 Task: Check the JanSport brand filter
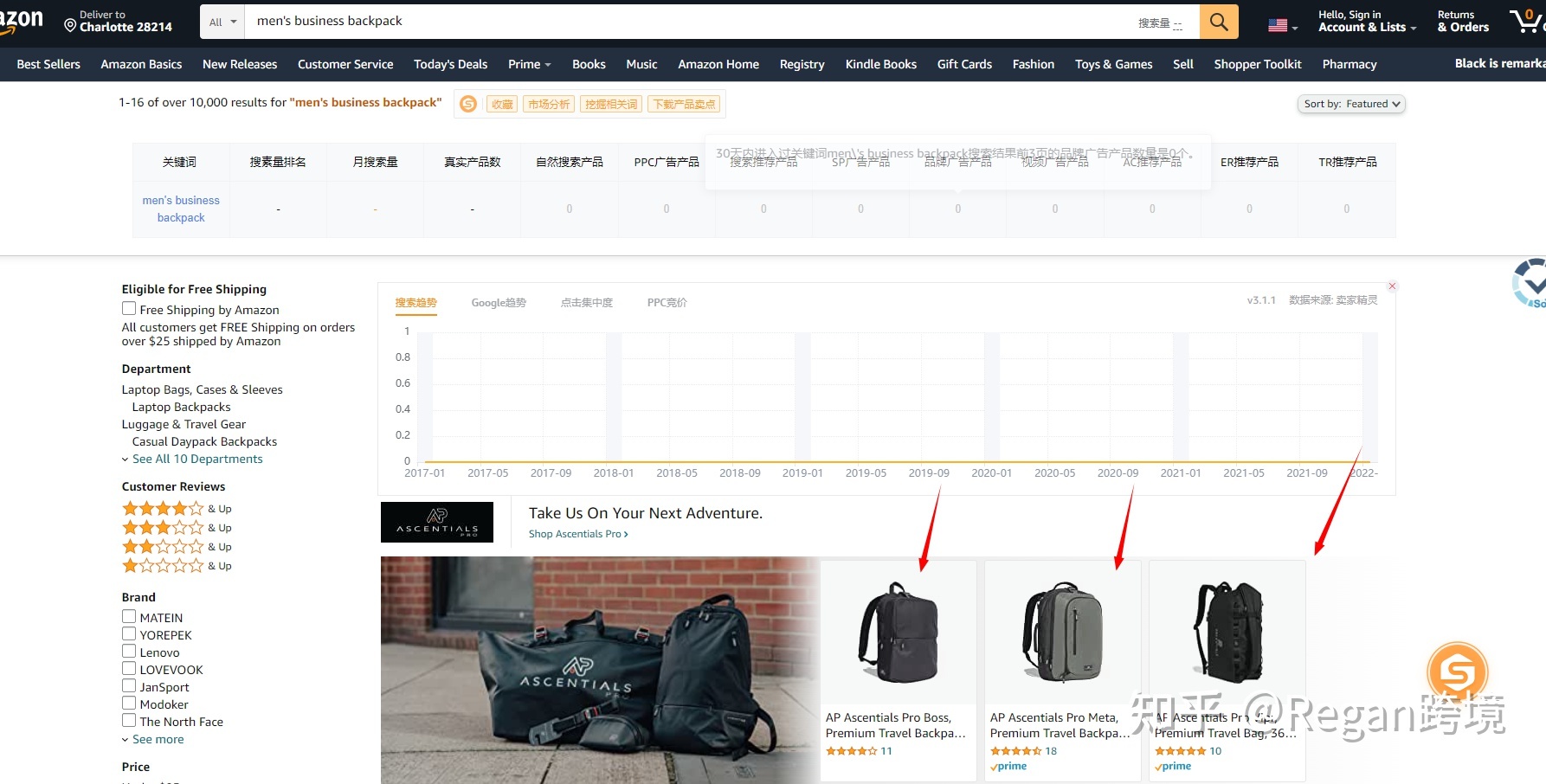pos(129,685)
